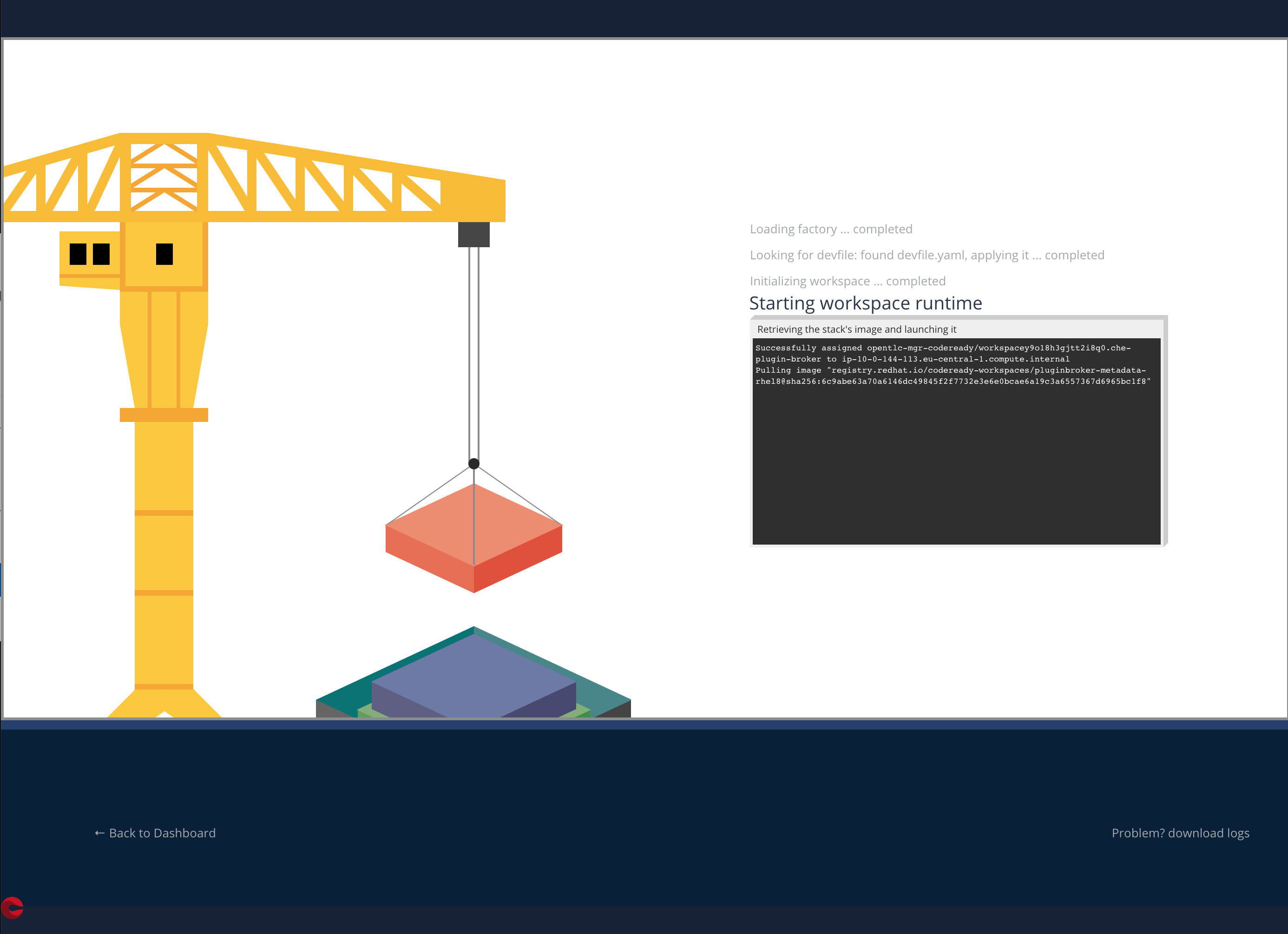The width and height of the screenshot is (1288, 934).
Task: Click 'Looking for devfile' status line
Action: click(927, 255)
